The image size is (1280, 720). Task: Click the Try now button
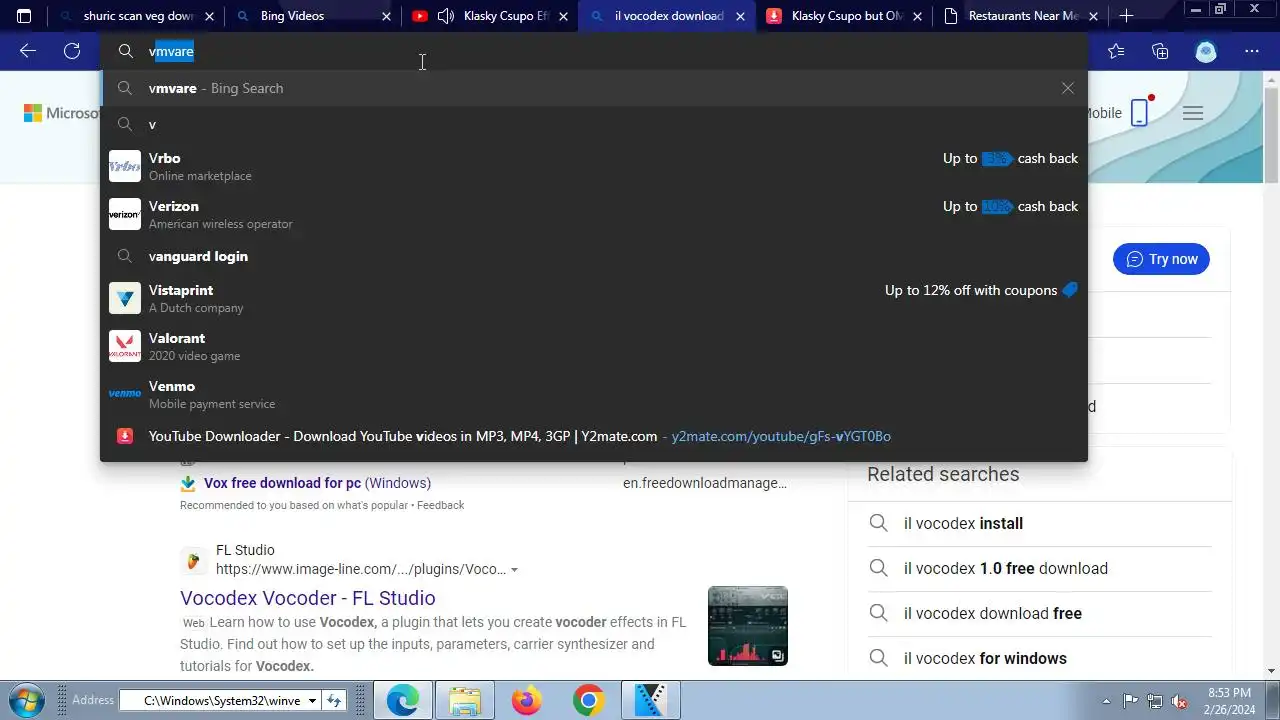coord(1161,259)
